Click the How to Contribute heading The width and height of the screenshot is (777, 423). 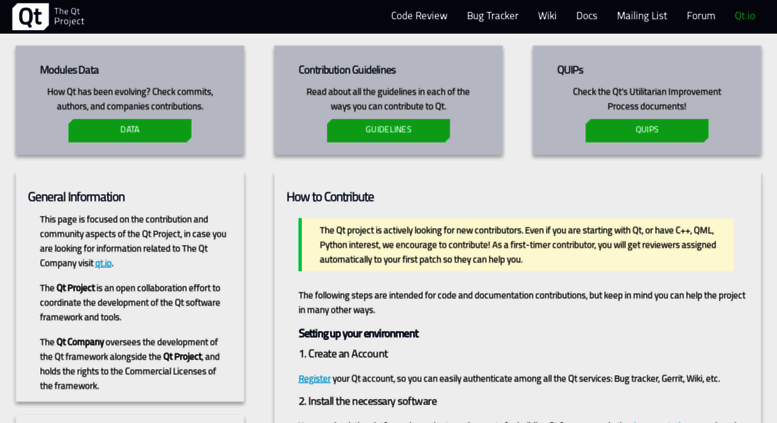coord(330,197)
